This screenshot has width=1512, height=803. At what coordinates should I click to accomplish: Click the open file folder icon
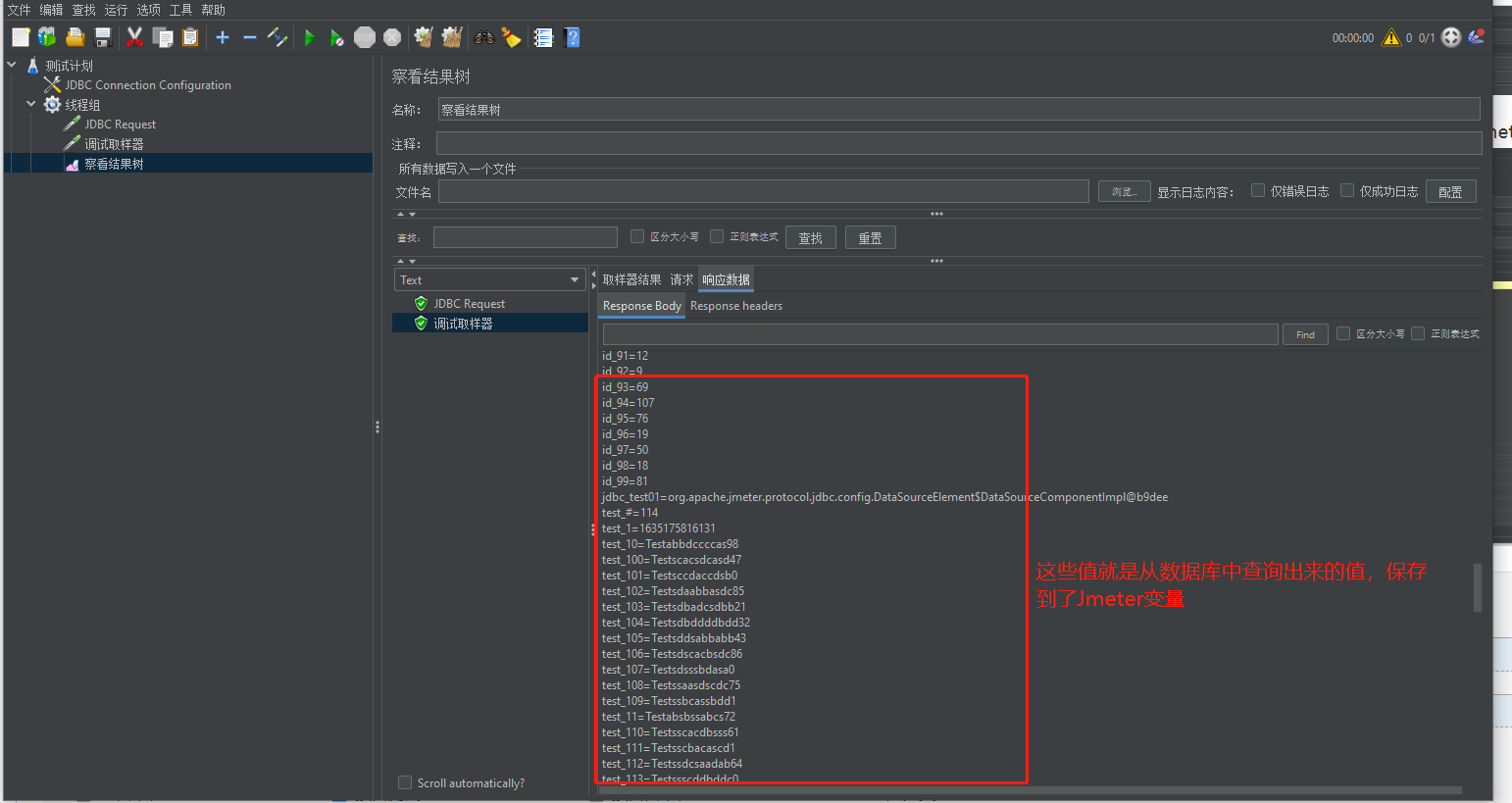75,37
